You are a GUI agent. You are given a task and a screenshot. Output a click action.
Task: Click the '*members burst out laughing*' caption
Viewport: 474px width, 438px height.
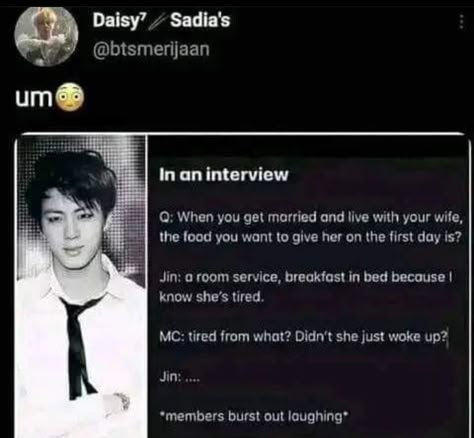(x=254, y=417)
